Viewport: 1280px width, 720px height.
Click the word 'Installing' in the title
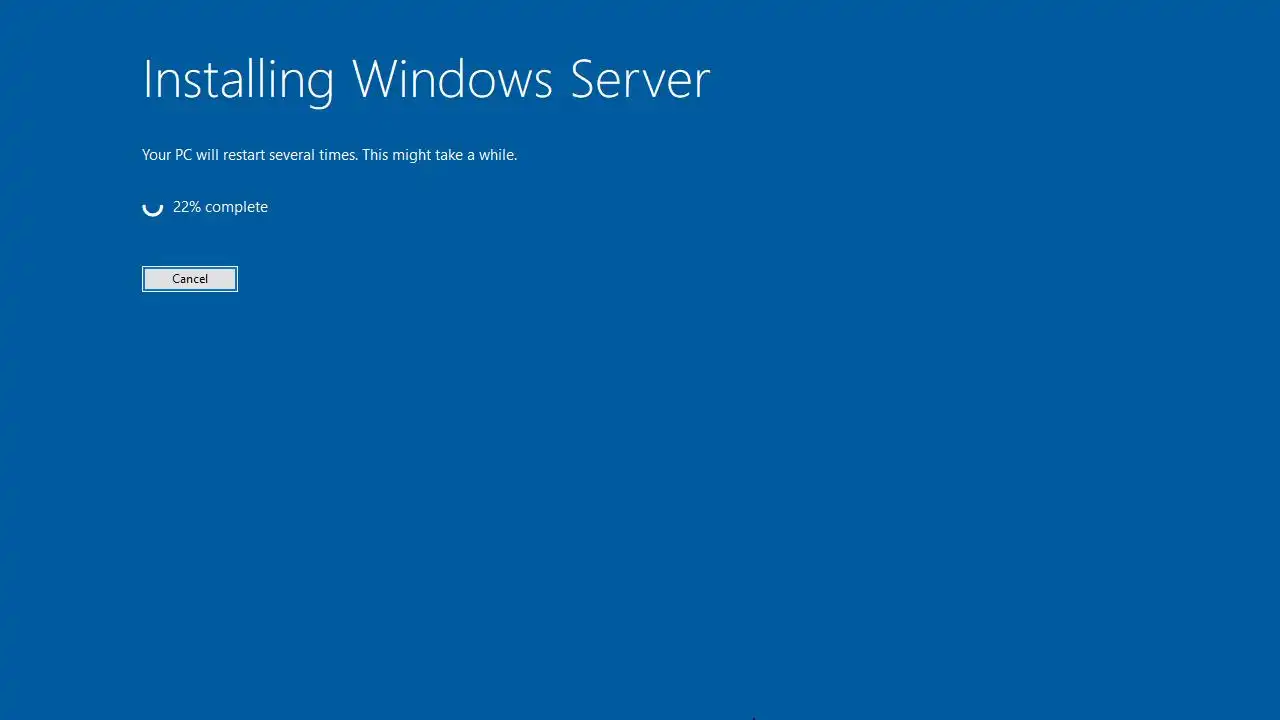coord(238,80)
